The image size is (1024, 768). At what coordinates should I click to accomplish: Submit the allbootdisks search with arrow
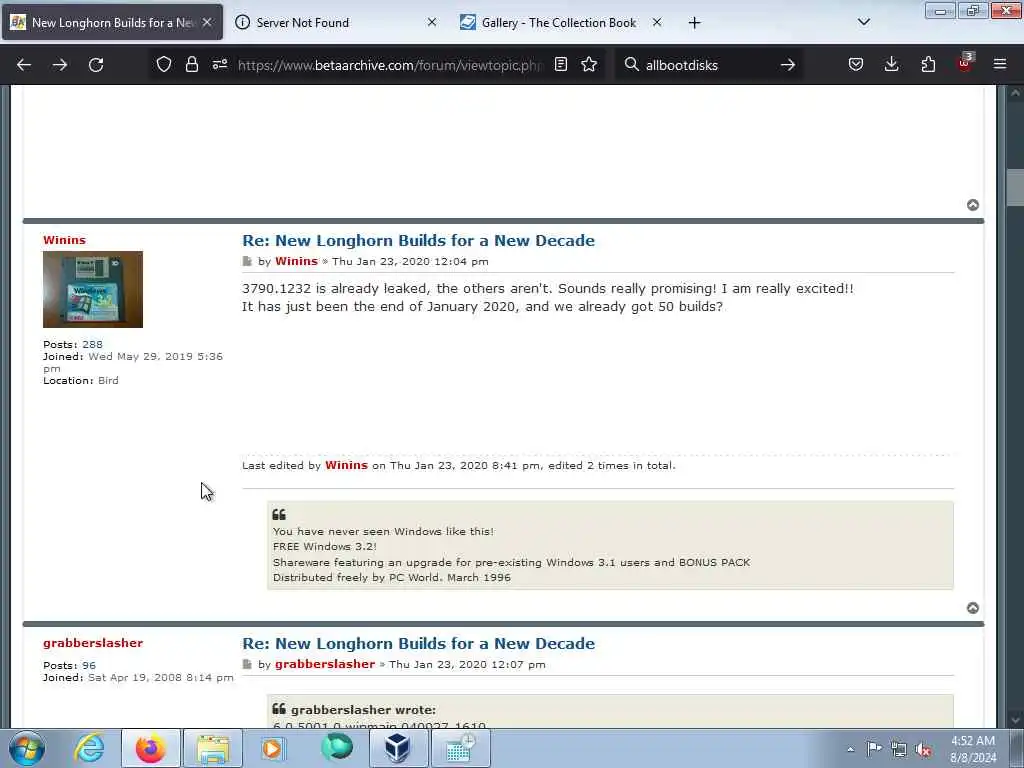click(788, 65)
